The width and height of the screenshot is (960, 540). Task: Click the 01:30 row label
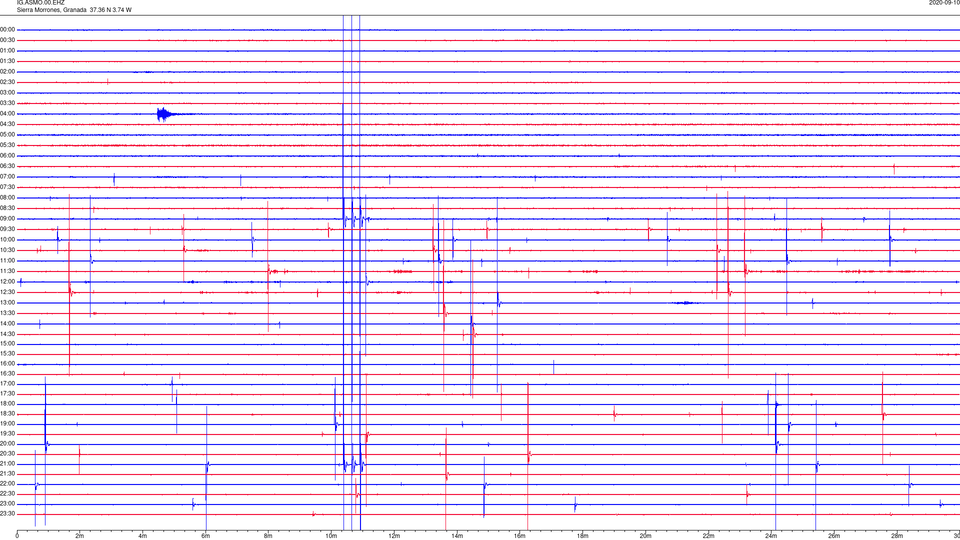[x=8, y=61]
